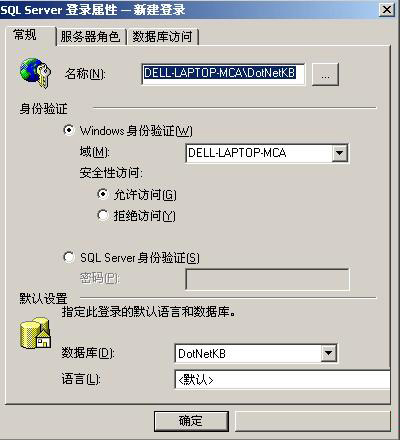This screenshot has height=440, width=400.
Task: Select SQL Server 身份验证 radio button
Action: tap(69, 257)
